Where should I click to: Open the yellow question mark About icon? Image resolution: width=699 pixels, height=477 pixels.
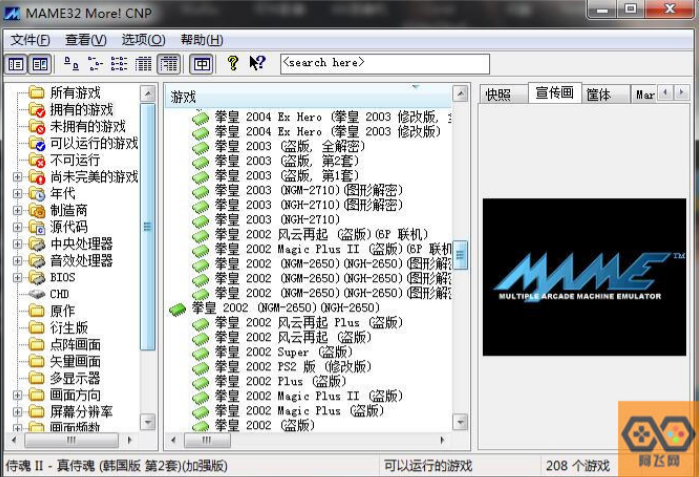point(233,63)
